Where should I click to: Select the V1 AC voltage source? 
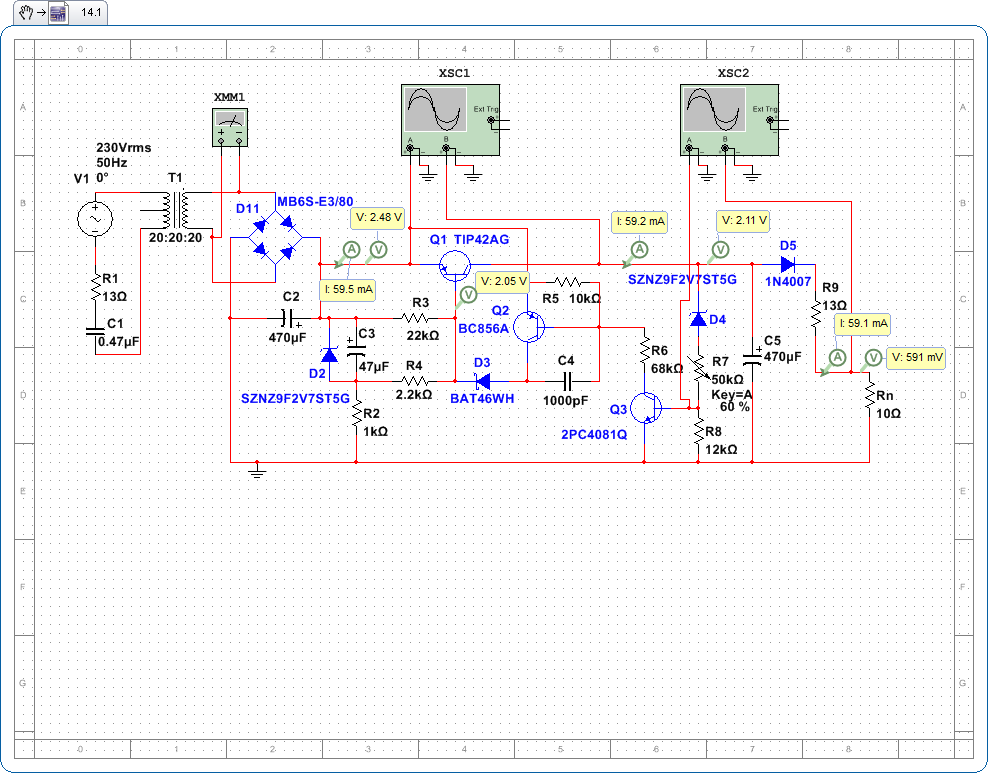[96, 220]
